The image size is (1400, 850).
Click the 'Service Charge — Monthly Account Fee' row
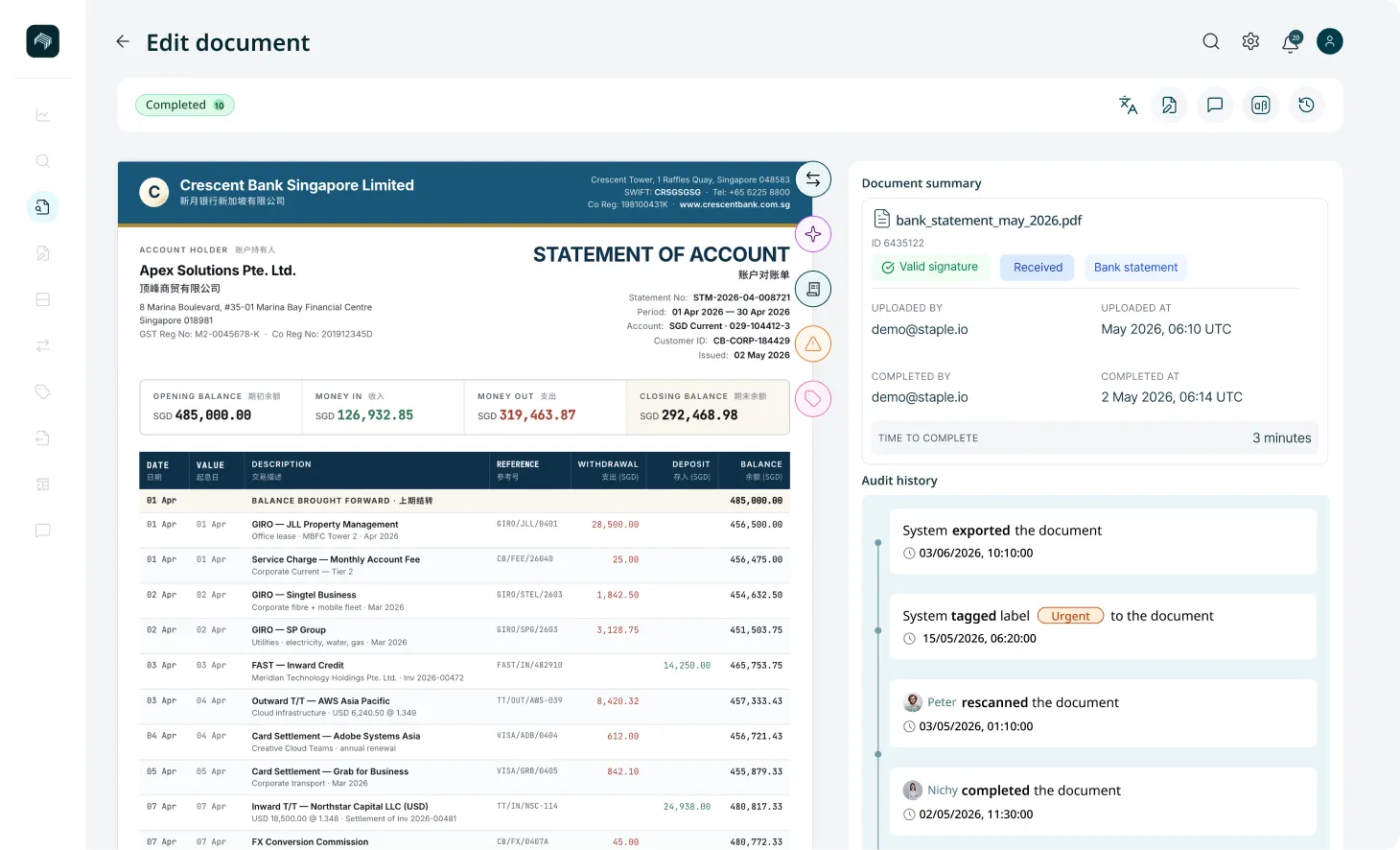coord(464,565)
